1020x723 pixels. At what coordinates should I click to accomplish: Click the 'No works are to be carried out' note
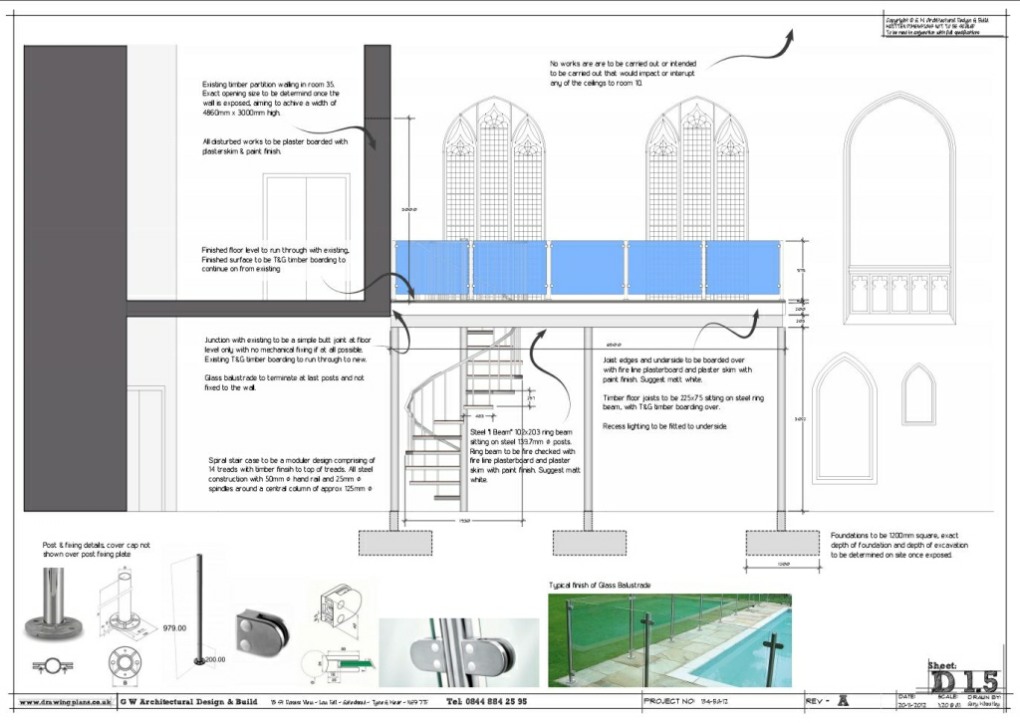click(x=623, y=74)
